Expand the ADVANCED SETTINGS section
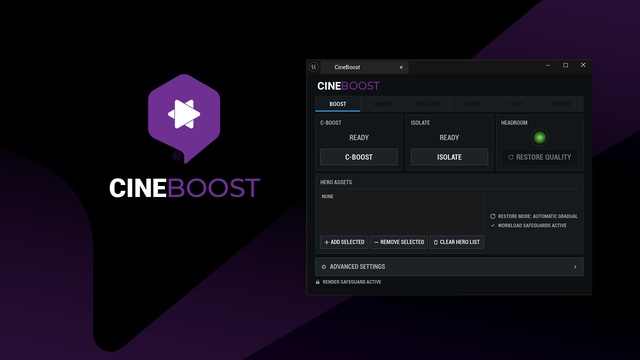The height and width of the screenshot is (360, 640). (x=449, y=267)
